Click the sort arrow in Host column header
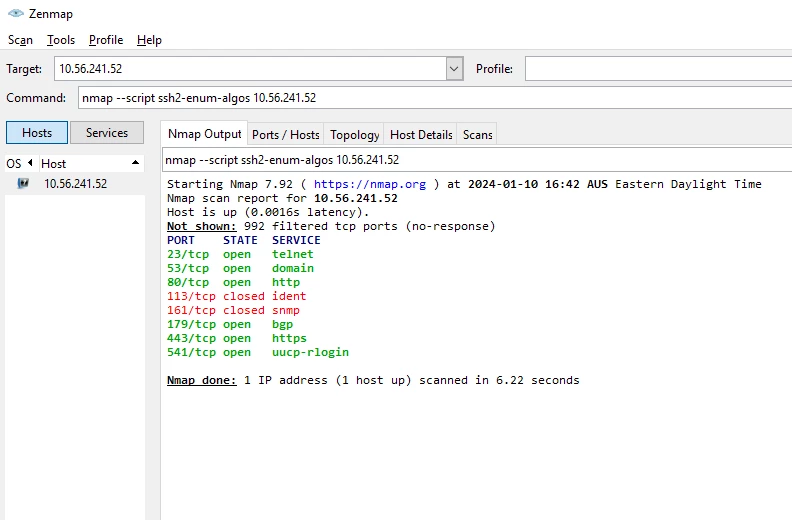792x520 pixels. [x=135, y=163]
